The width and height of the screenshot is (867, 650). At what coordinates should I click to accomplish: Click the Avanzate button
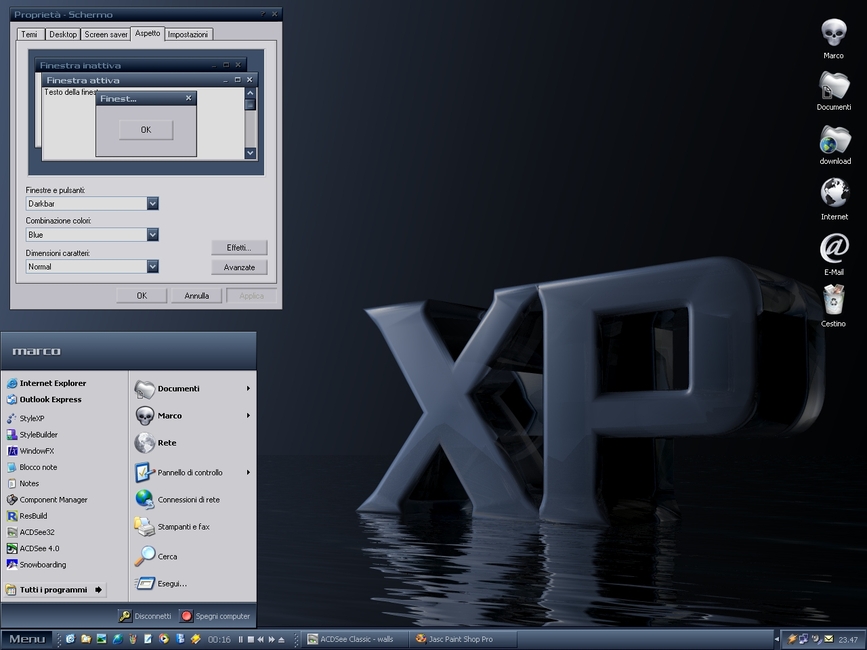click(239, 268)
